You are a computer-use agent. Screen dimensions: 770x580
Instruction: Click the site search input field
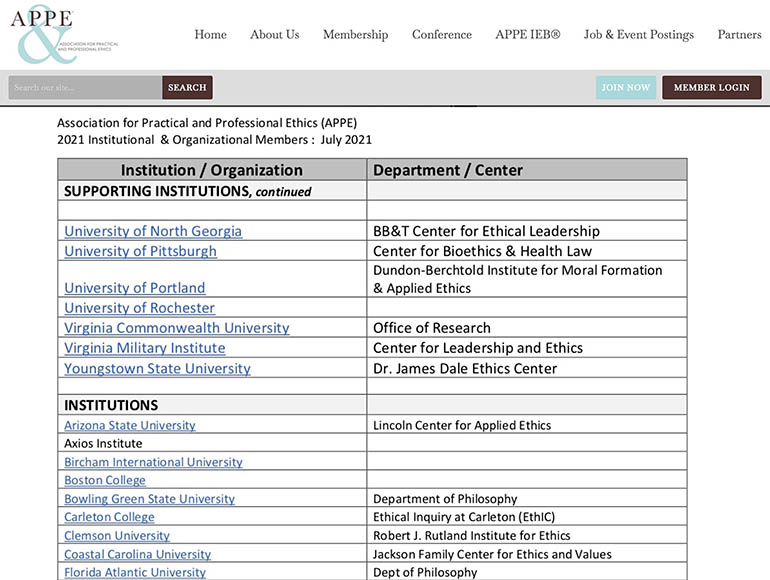point(85,87)
